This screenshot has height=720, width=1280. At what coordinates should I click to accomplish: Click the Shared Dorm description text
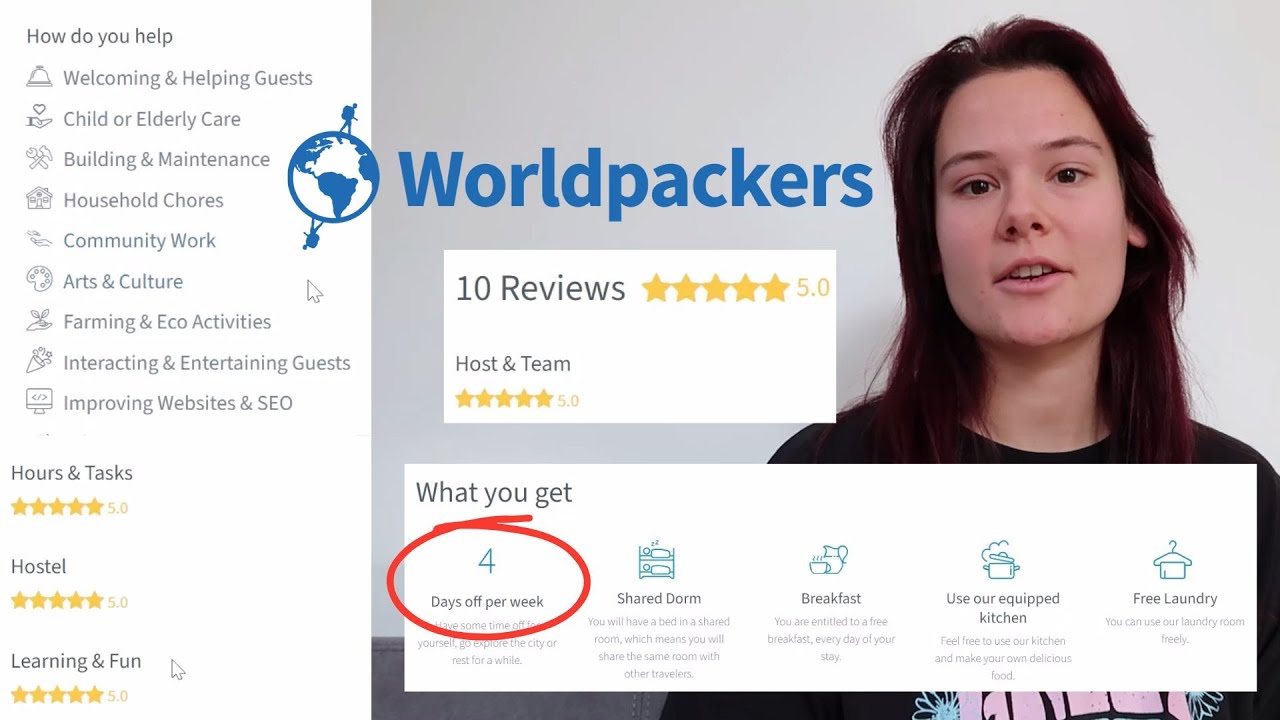click(x=659, y=648)
